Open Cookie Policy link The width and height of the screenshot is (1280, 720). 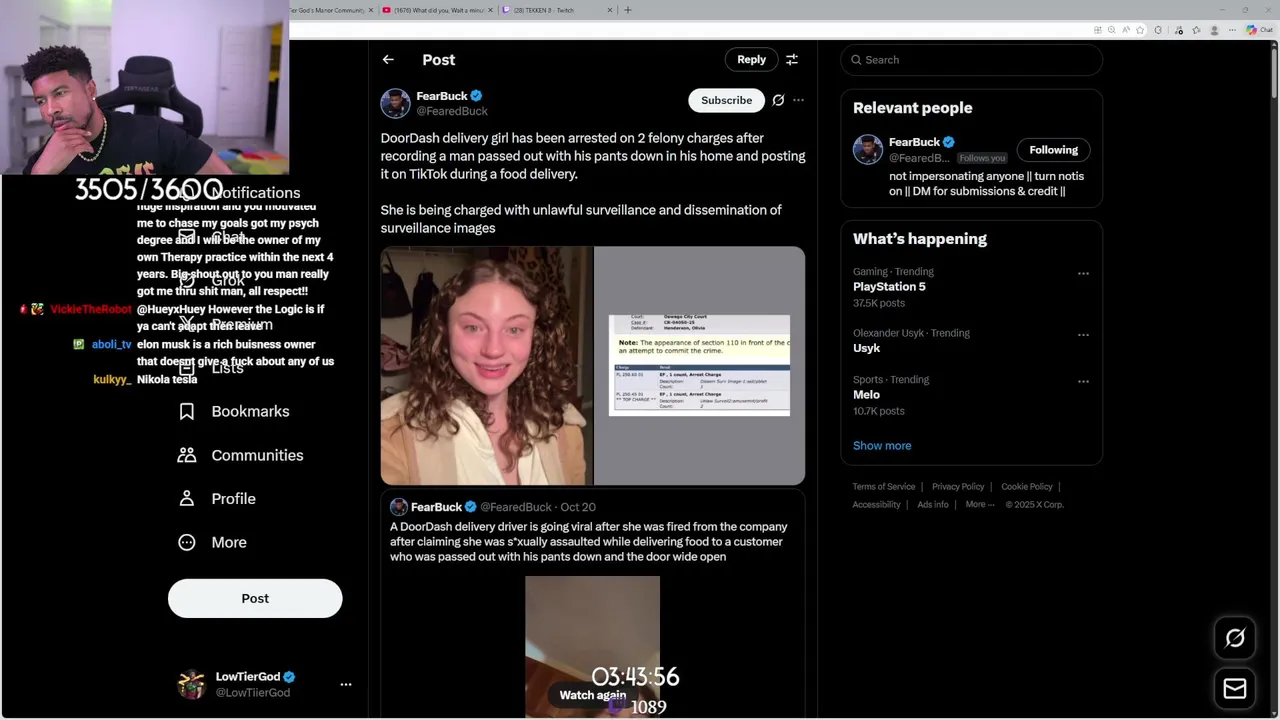click(x=1027, y=487)
